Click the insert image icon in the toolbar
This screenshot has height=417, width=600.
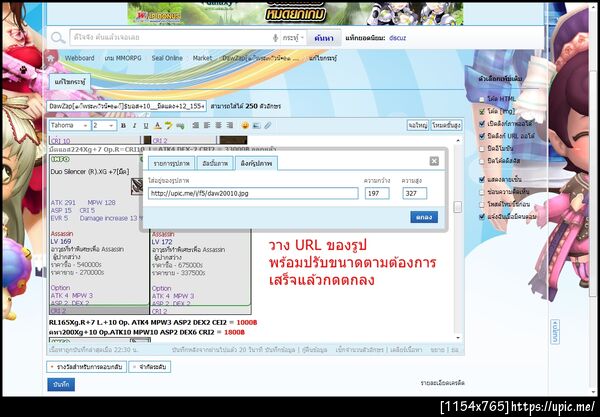[x=256, y=125]
